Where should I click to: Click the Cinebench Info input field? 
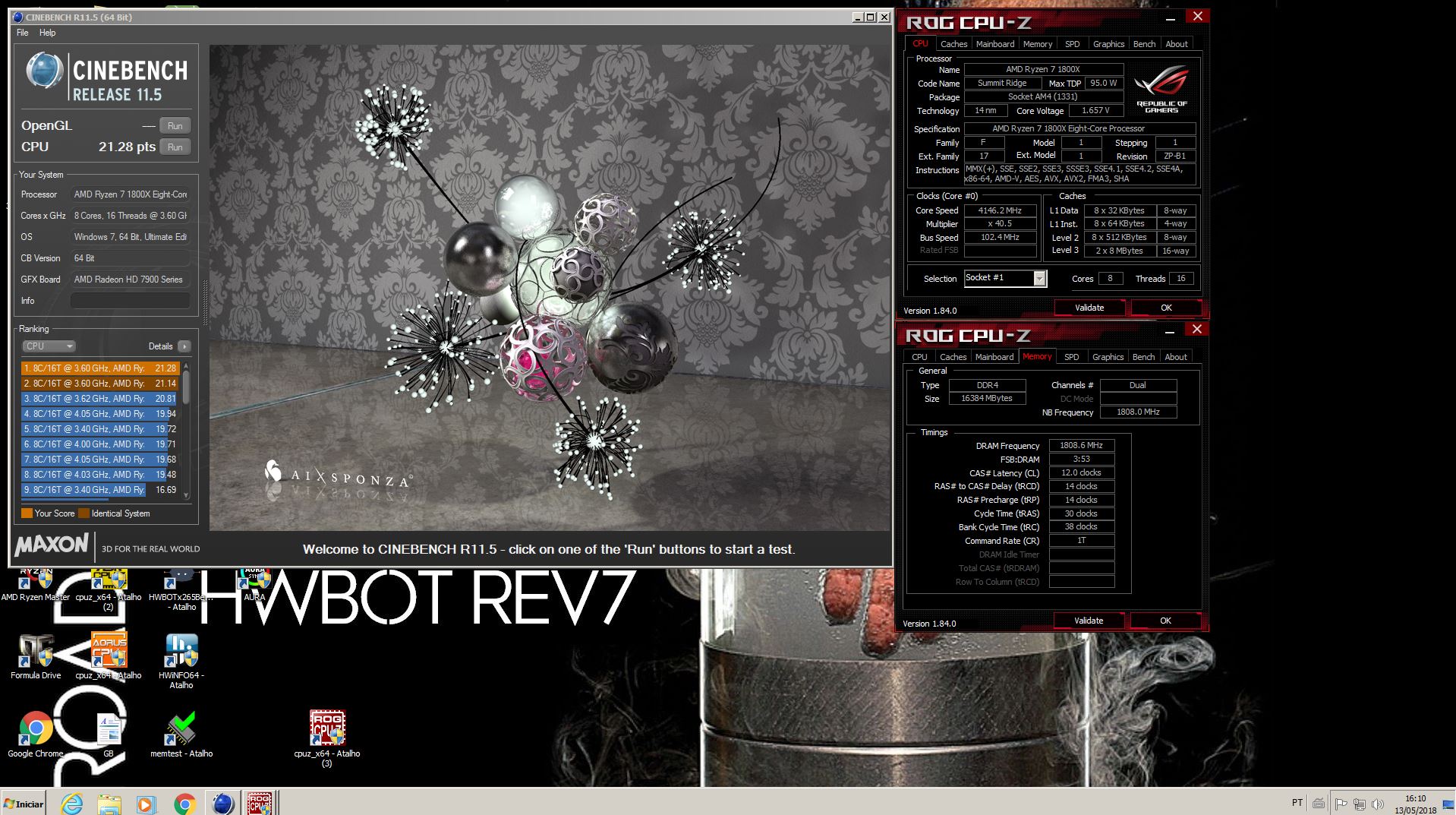[x=130, y=301]
